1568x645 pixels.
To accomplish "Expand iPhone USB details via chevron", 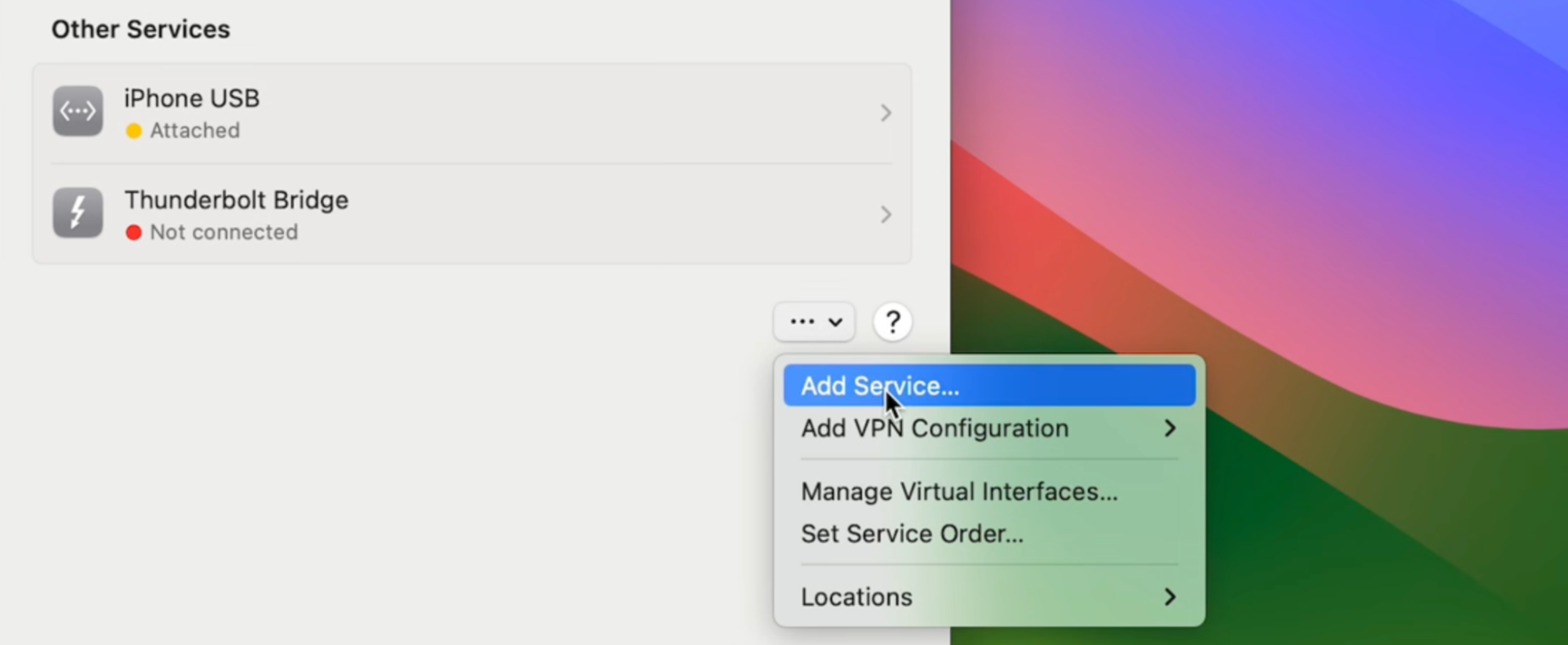I will pos(886,113).
